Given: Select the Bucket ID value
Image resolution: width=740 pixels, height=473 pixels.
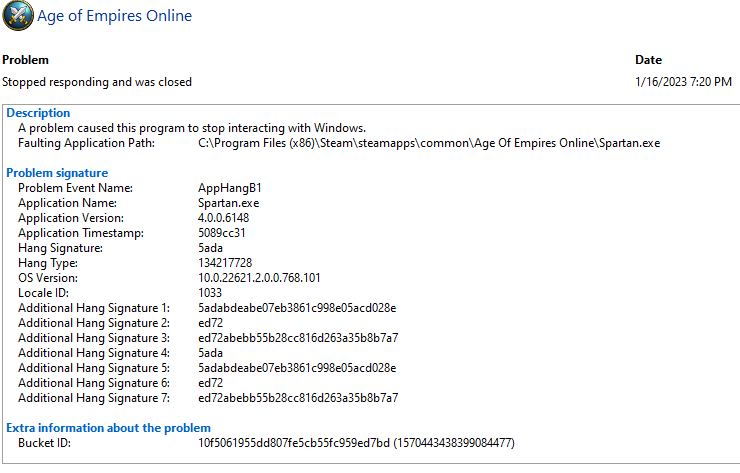Looking at the screenshot, I should 356,443.
